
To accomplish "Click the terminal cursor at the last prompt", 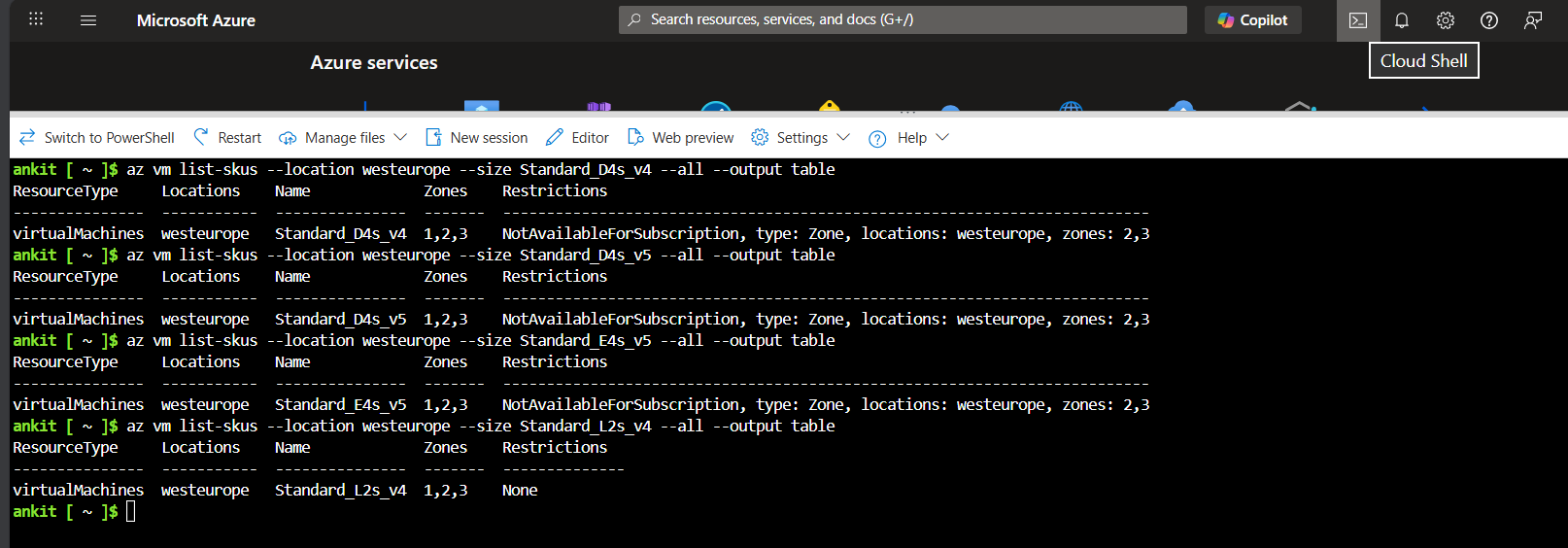I will 131,512.
